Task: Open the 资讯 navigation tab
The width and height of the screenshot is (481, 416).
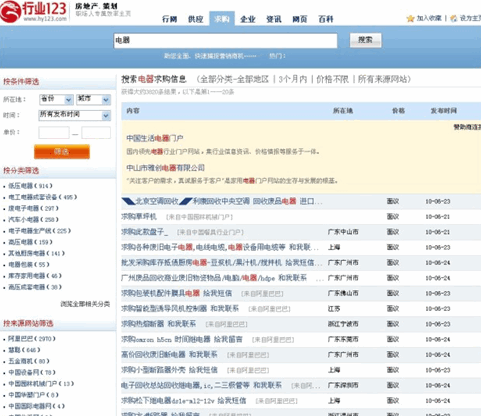Action: pos(274,19)
